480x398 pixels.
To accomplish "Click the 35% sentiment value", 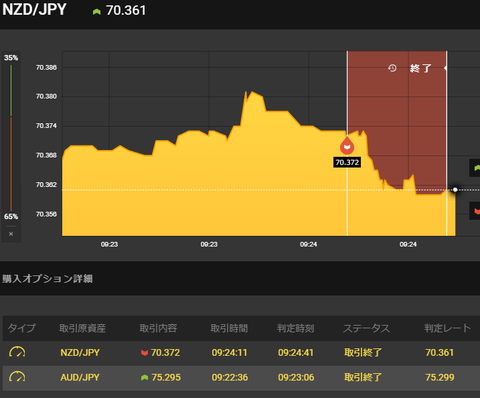I will click(11, 58).
